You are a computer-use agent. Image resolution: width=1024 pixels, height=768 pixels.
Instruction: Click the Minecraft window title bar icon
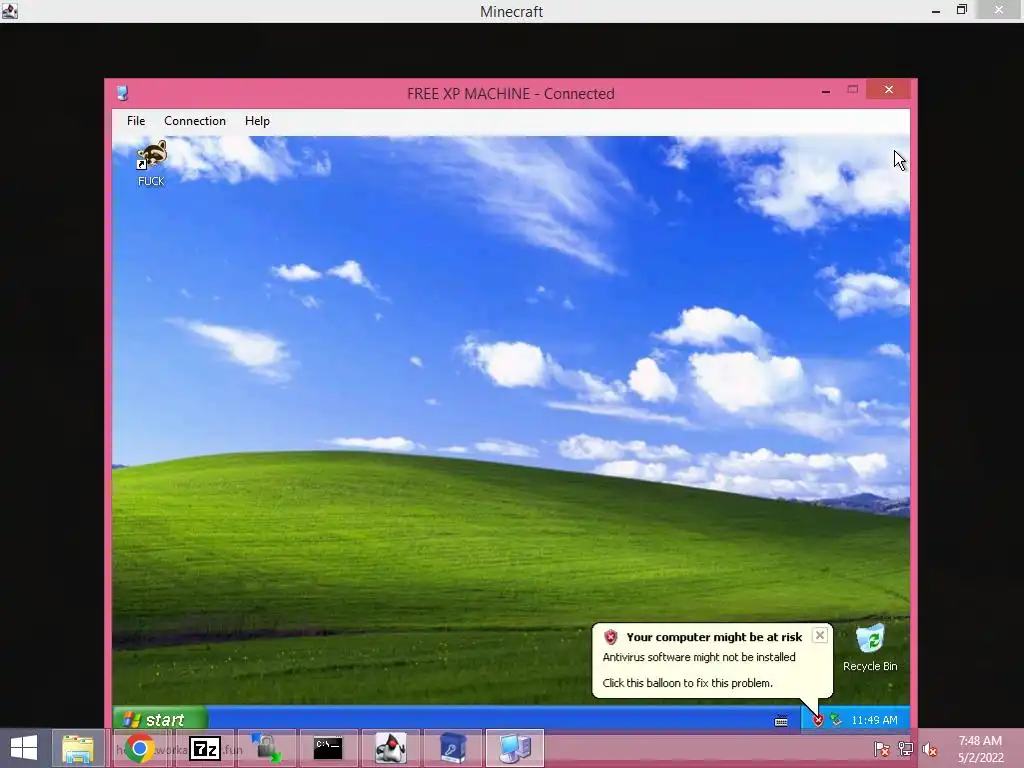(x=10, y=11)
